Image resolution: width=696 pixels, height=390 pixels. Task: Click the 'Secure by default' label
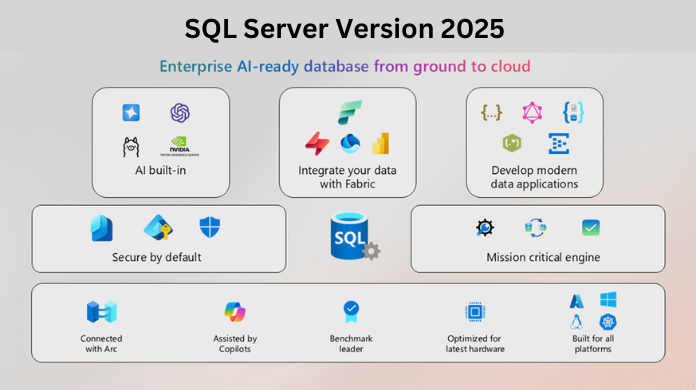click(157, 257)
